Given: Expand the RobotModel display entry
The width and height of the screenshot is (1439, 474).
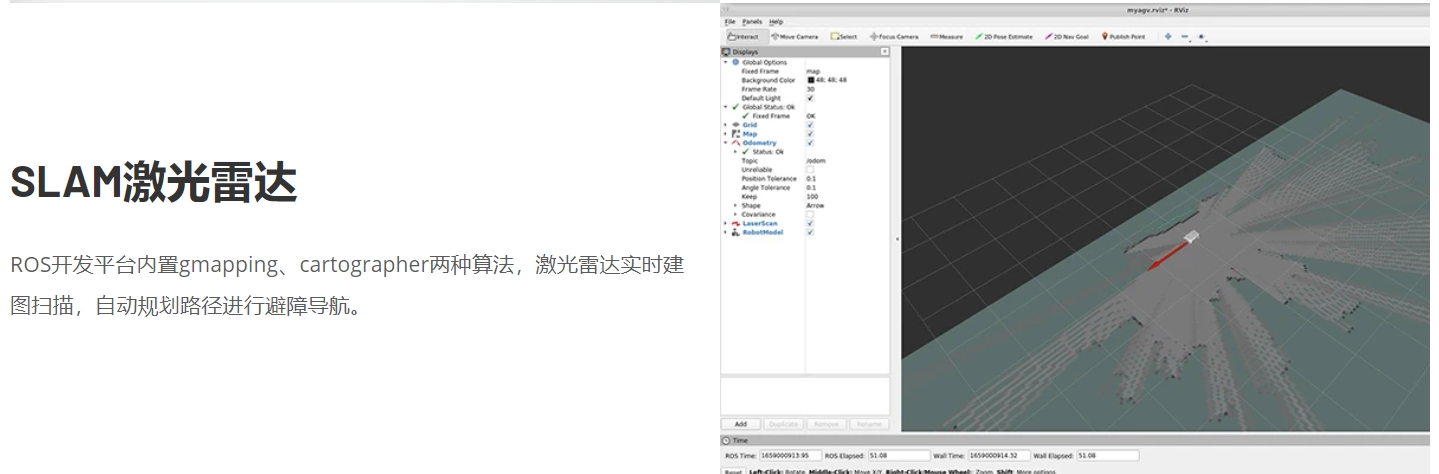Looking at the screenshot, I should [726, 232].
